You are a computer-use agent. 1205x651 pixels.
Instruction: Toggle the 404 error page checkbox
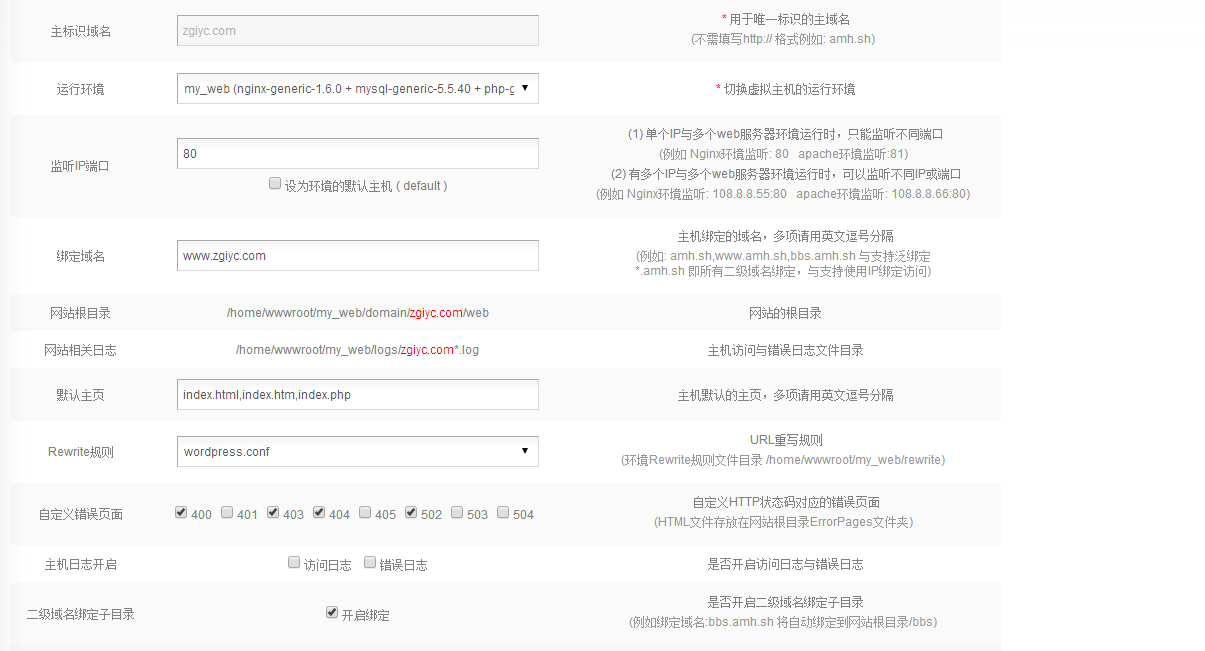(x=319, y=513)
